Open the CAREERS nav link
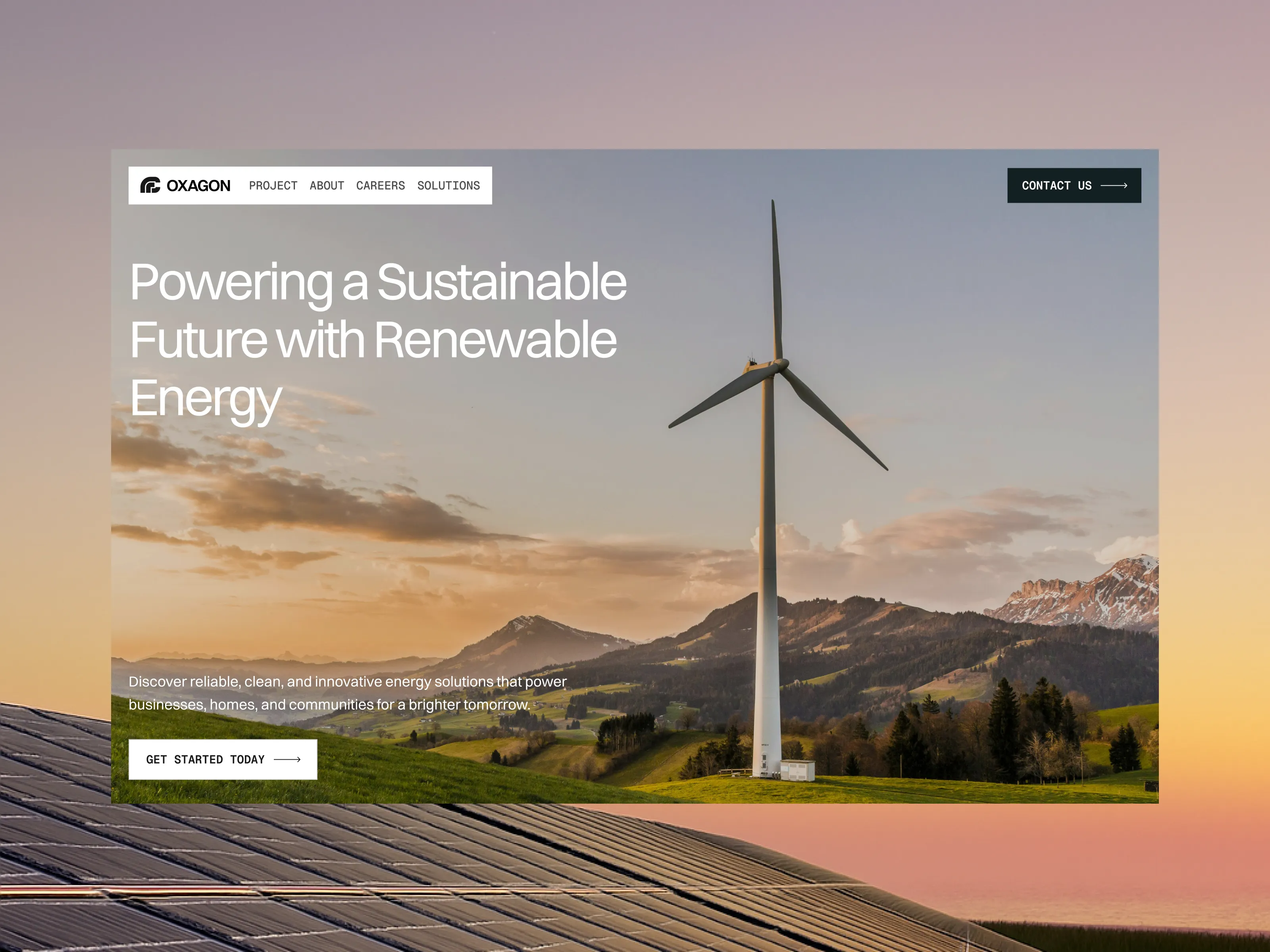The width and height of the screenshot is (1270, 952). [380, 186]
